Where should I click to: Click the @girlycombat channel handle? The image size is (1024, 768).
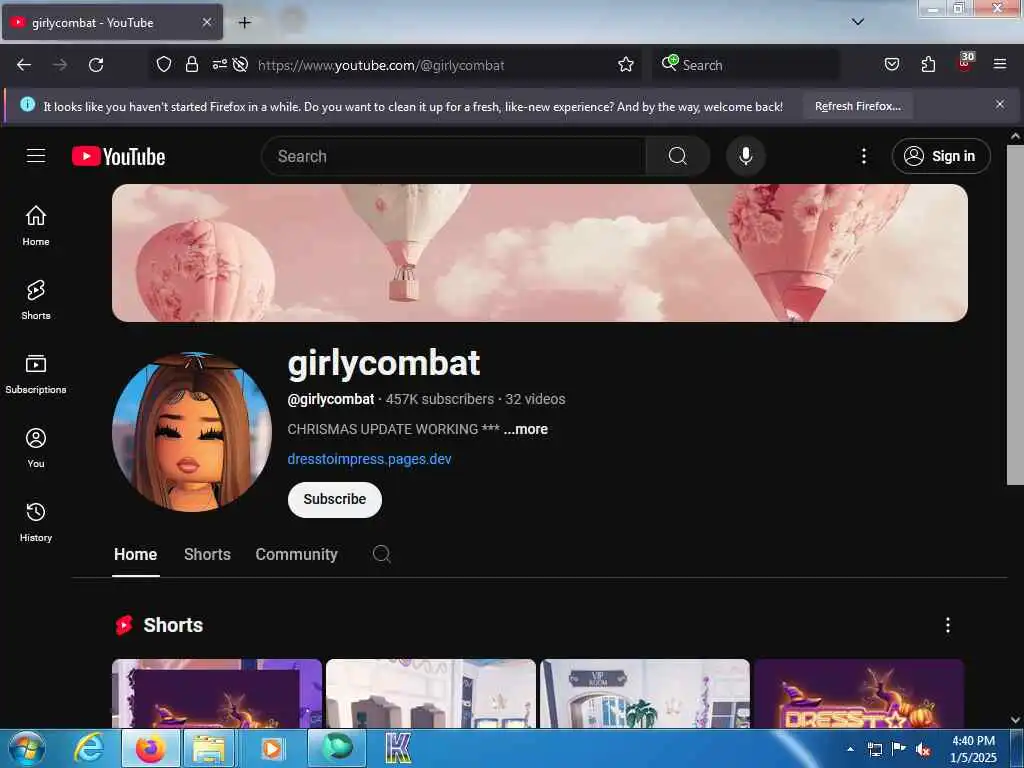click(x=330, y=399)
